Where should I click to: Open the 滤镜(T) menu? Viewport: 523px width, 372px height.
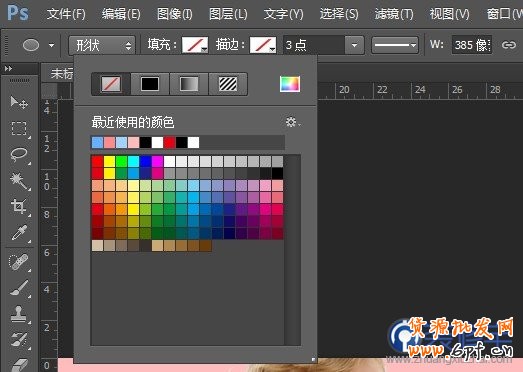(394, 14)
